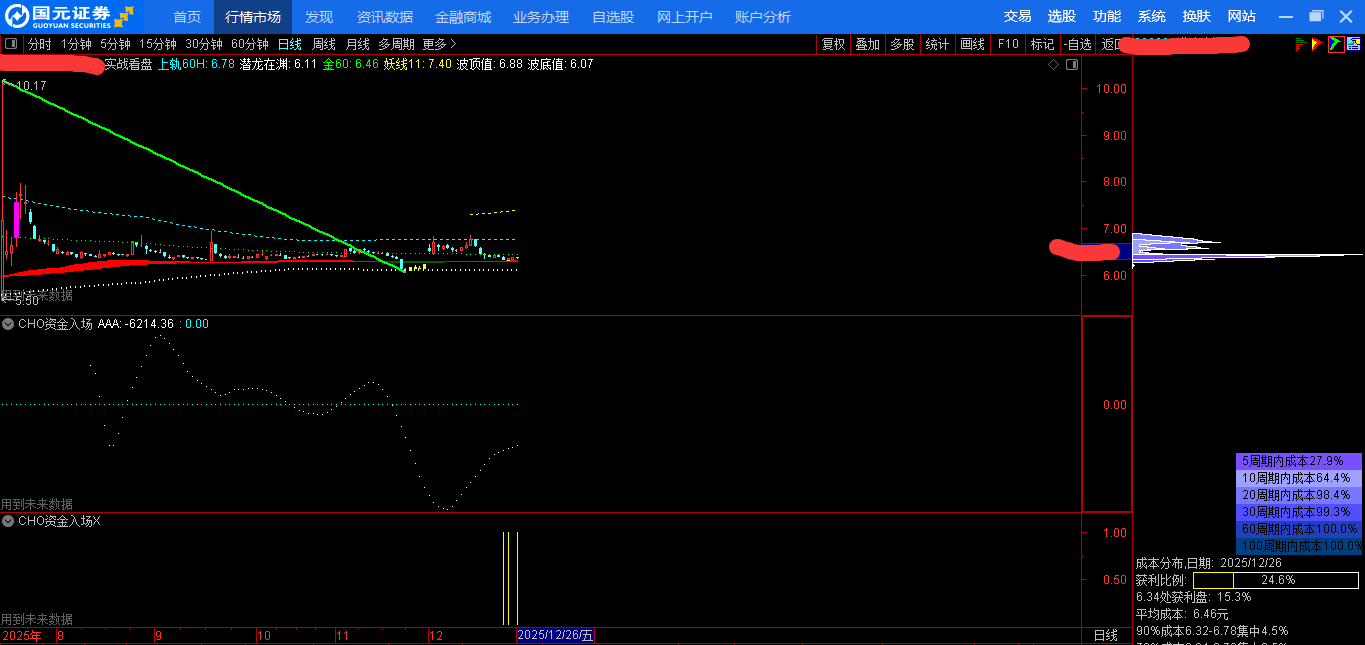
Task: Click the diamond icon above the price chart
Action: (x=1053, y=64)
